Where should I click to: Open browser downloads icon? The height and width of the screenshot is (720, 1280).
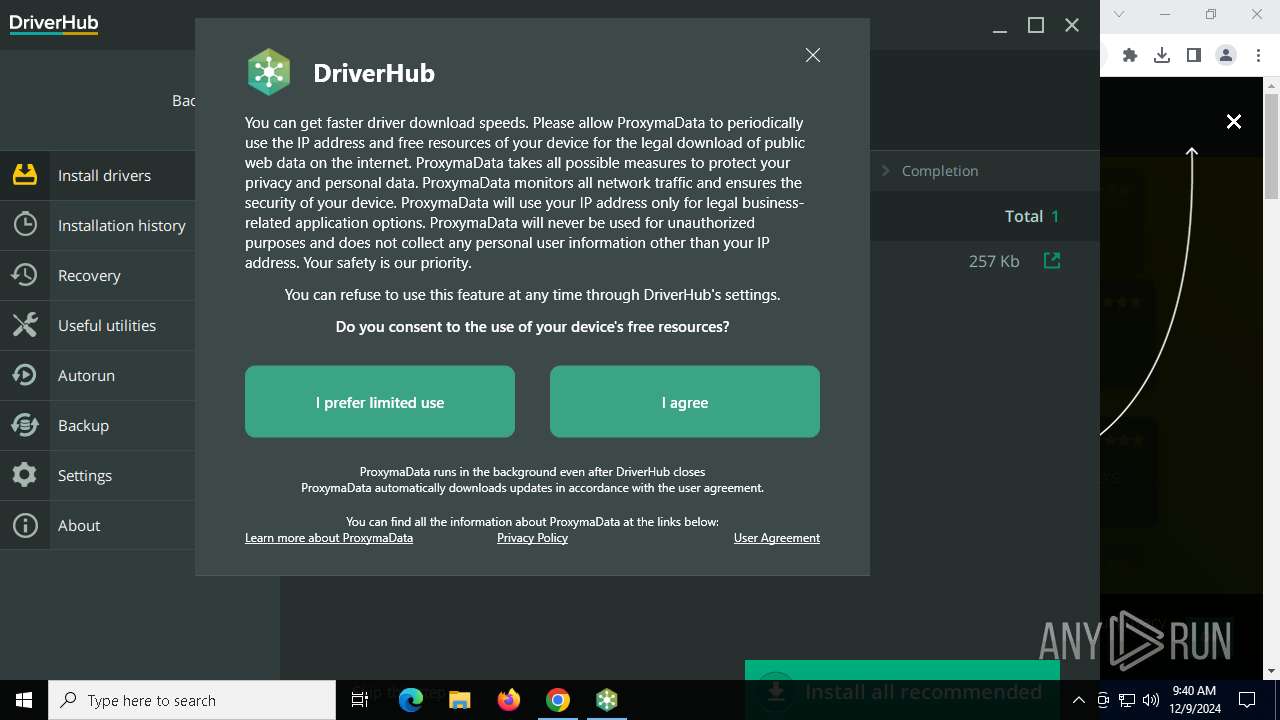pyautogui.click(x=1162, y=55)
